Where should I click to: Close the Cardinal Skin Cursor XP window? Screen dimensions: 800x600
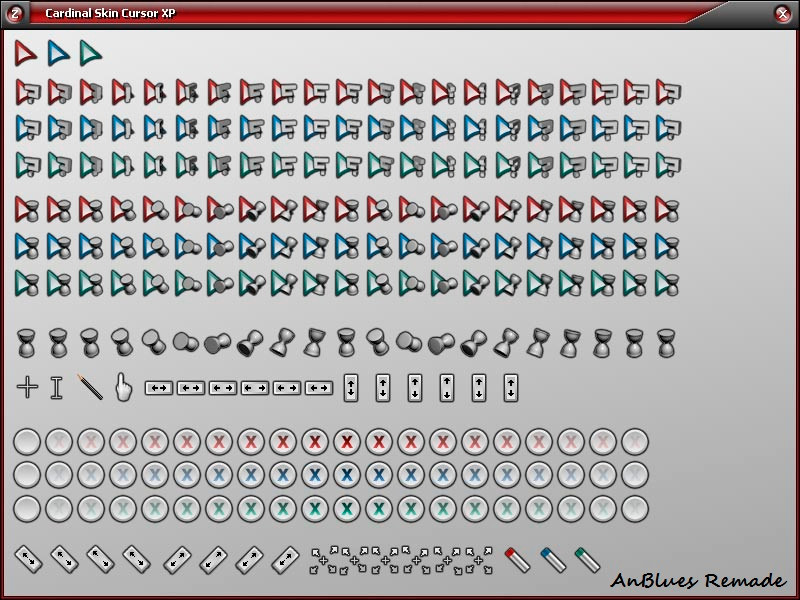[783, 14]
